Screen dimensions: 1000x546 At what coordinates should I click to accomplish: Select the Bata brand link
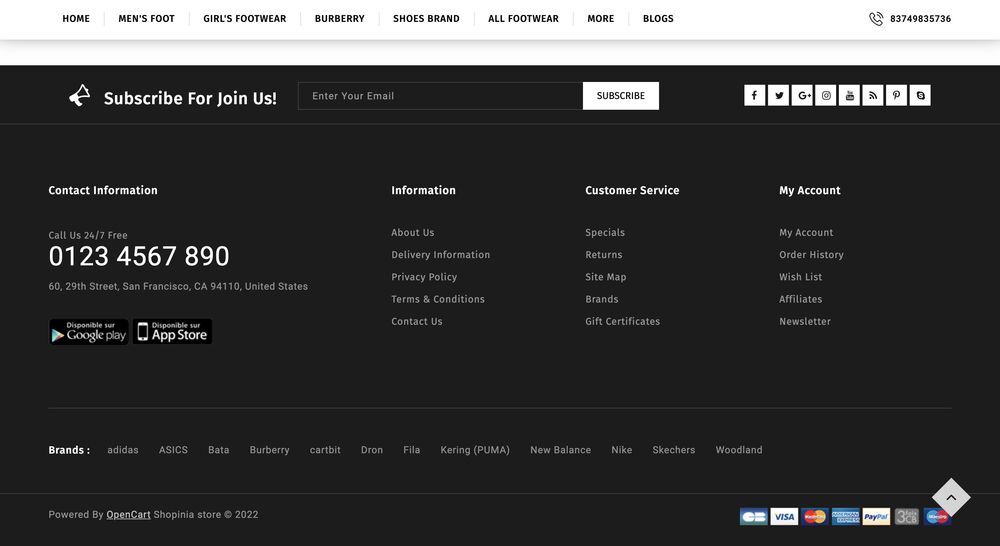click(x=219, y=450)
